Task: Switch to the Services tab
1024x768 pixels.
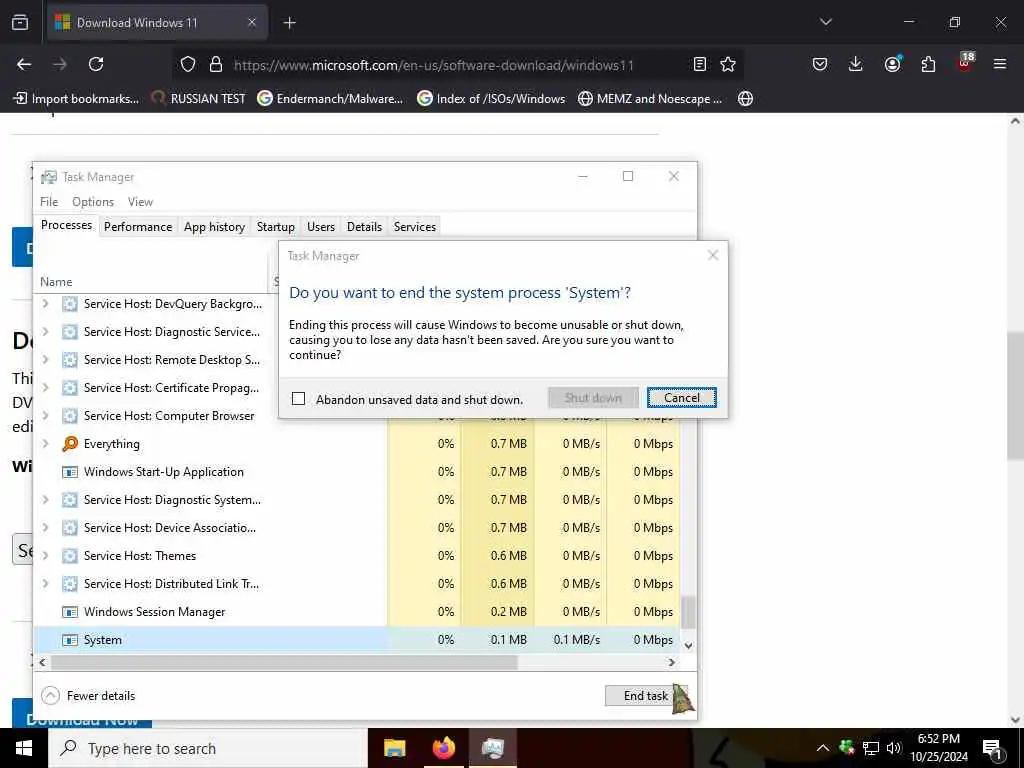Action: 415,227
